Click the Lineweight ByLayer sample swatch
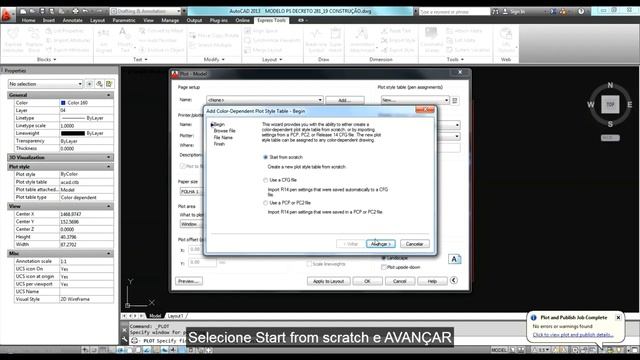This screenshot has width=640, height=360. pyautogui.click(x=73, y=133)
